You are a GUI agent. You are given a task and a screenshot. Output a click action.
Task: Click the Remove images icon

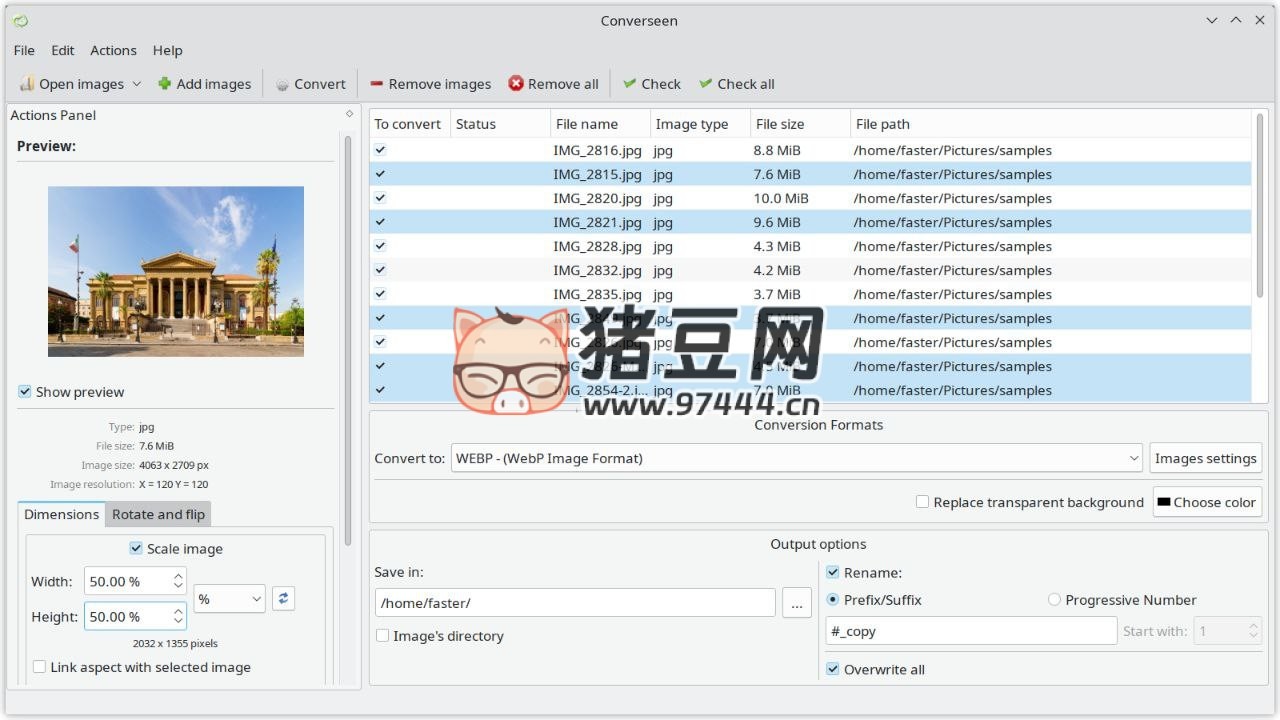[377, 84]
